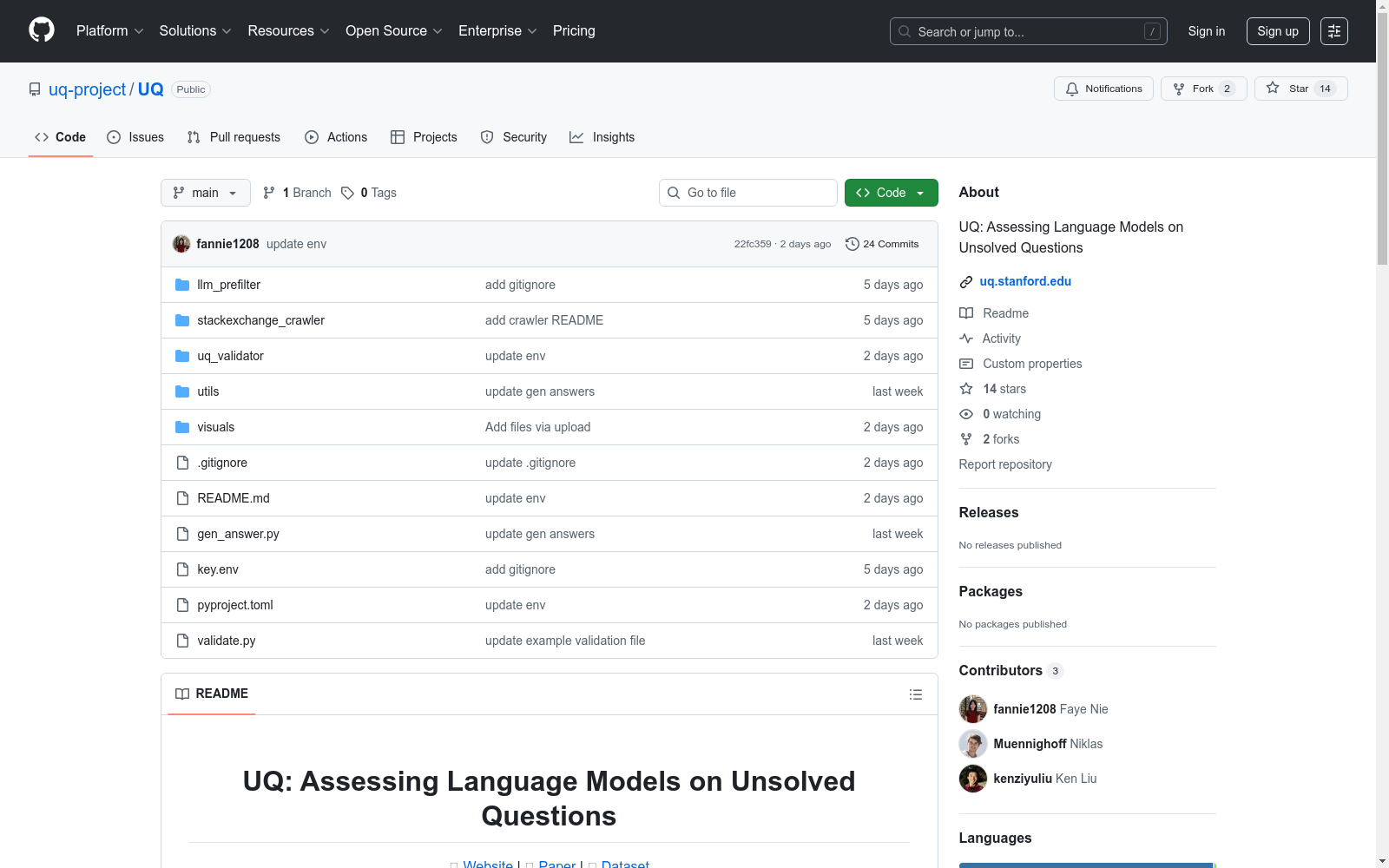The image size is (1389, 868).
Task: Click the Sign in link
Action: click(1207, 31)
